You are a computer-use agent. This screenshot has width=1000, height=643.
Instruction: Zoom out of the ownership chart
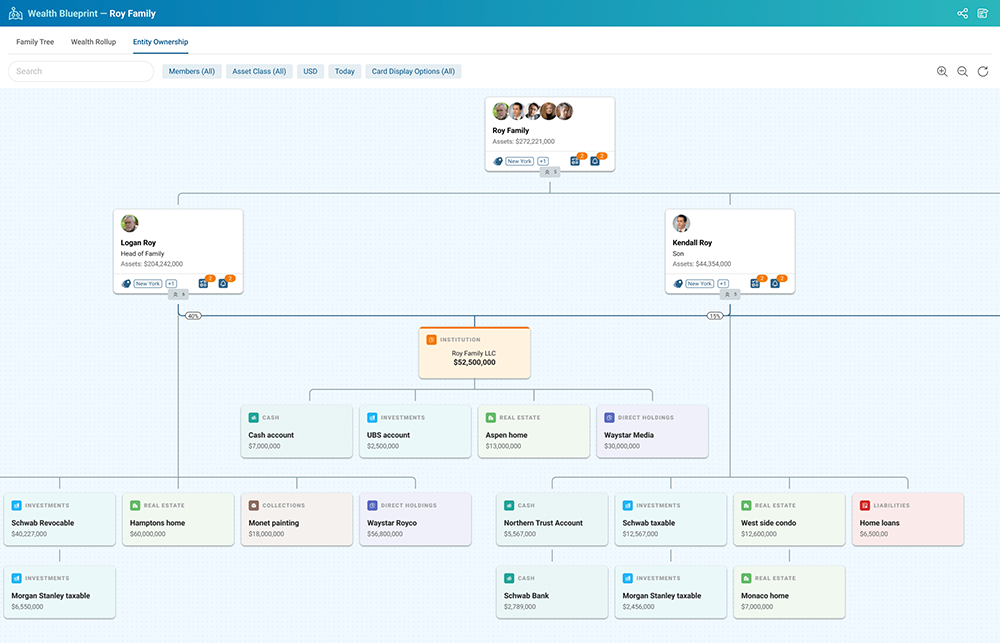[x=962, y=71]
